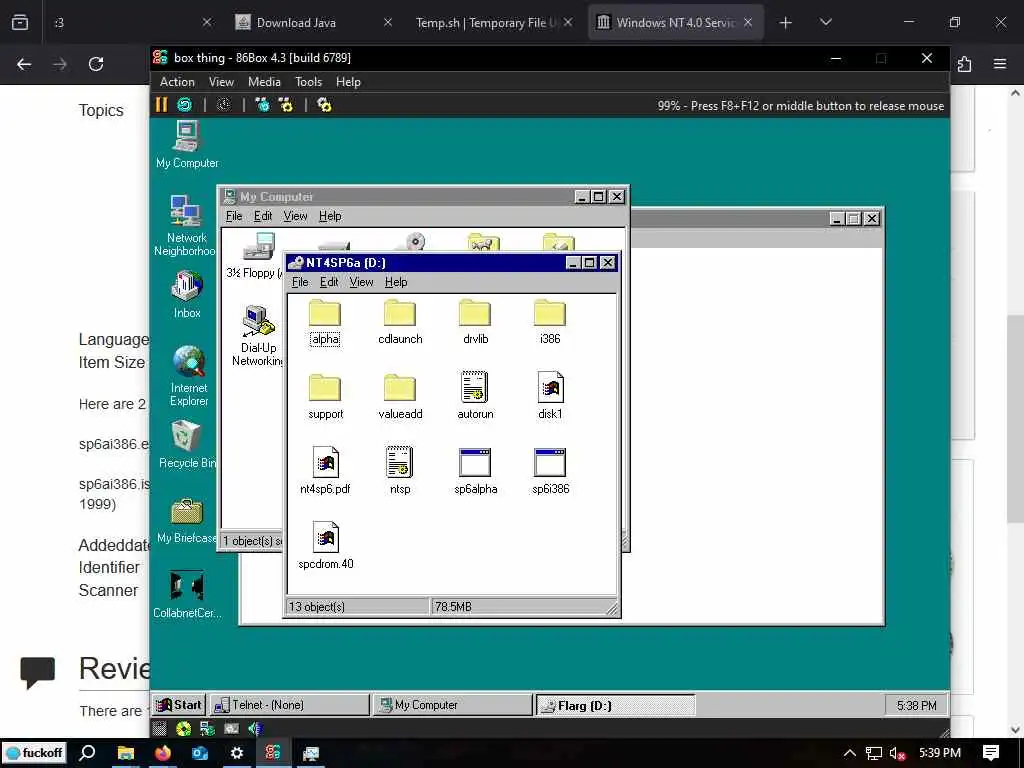Select the ntsp file icon
1024x768 pixels.
(x=400, y=471)
